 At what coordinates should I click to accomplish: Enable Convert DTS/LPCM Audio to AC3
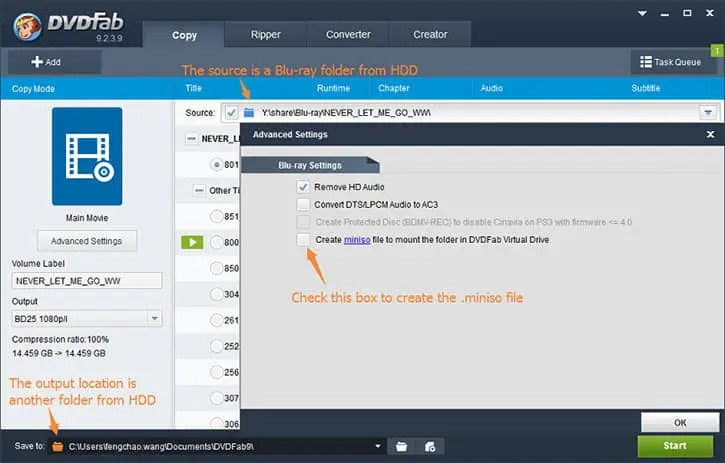pyautogui.click(x=303, y=205)
